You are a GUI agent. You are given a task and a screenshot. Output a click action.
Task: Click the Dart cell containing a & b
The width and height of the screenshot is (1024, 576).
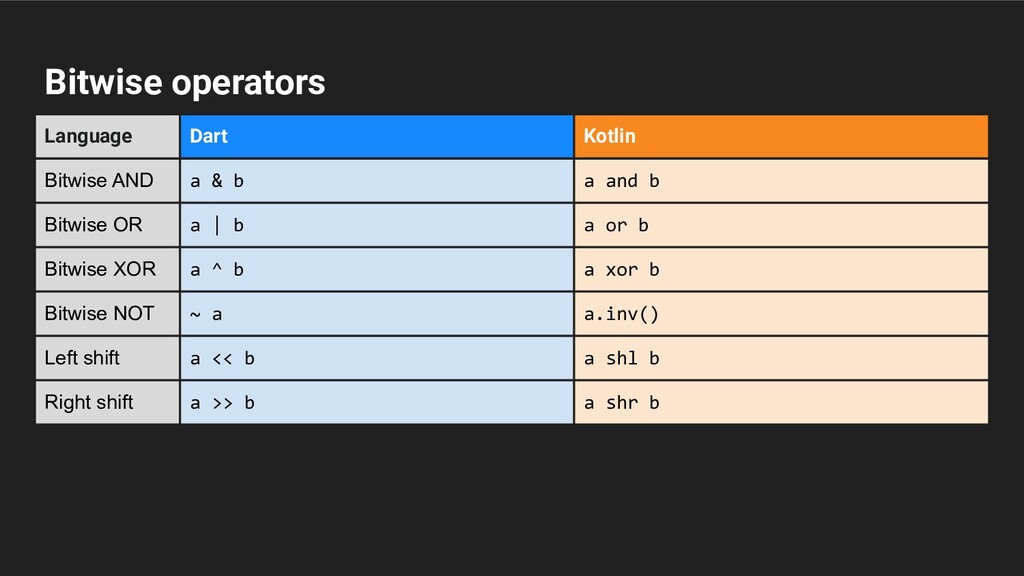[376, 181]
